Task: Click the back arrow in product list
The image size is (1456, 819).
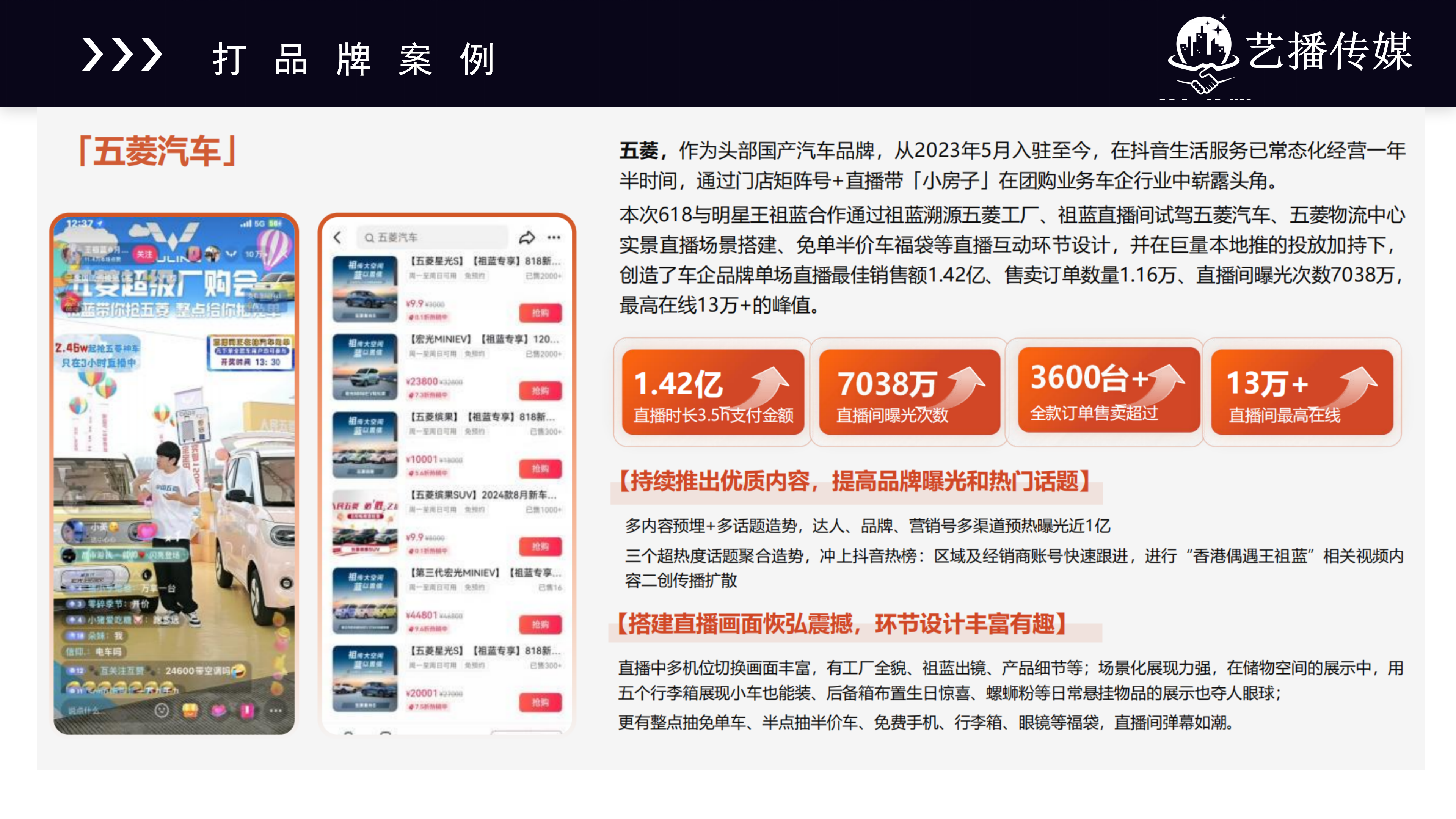Action: tap(337, 237)
